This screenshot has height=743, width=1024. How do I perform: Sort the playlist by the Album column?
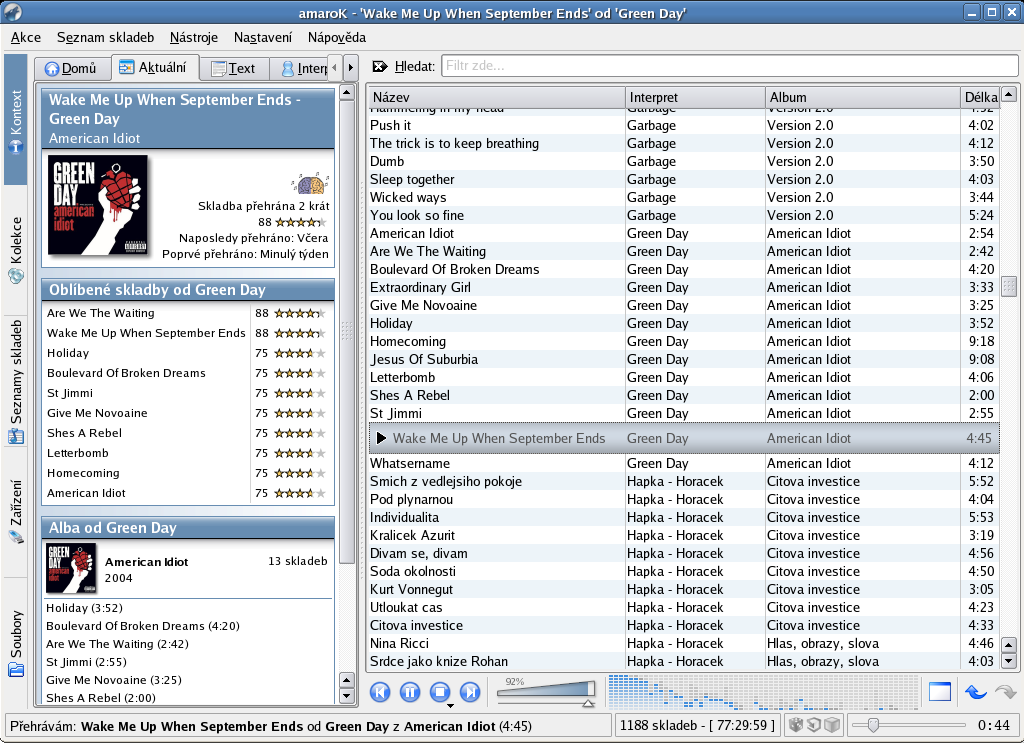tap(863, 97)
